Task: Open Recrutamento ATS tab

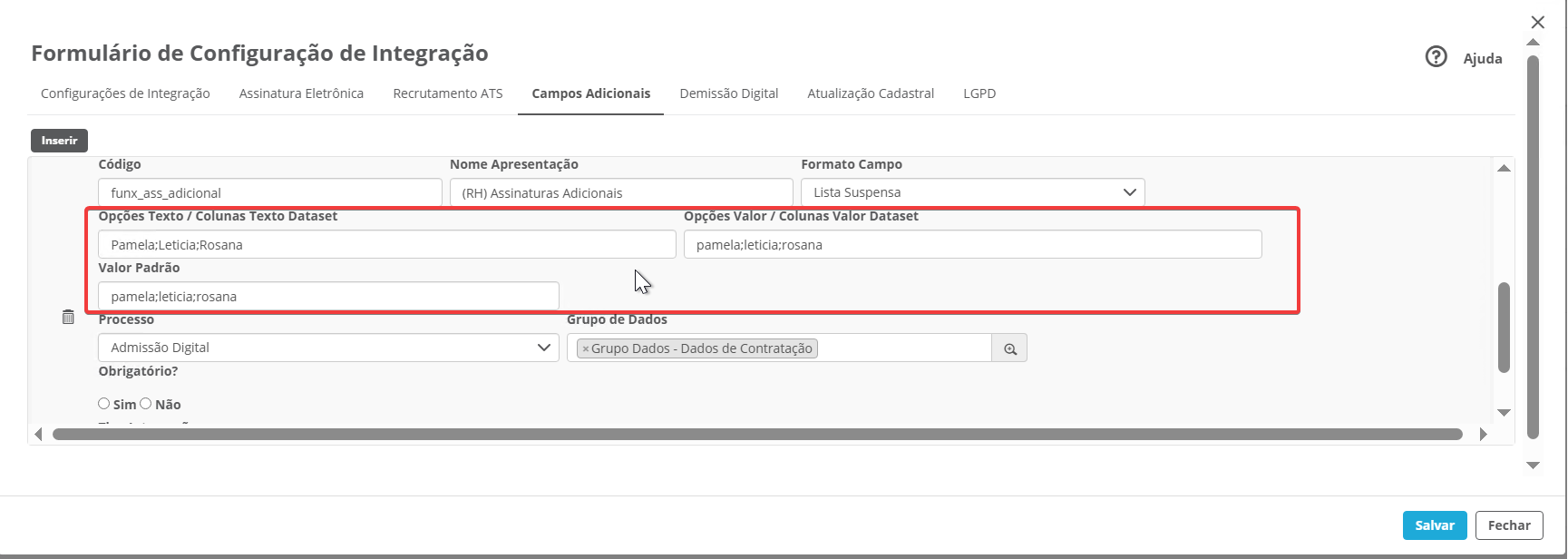Action: (448, 93)
